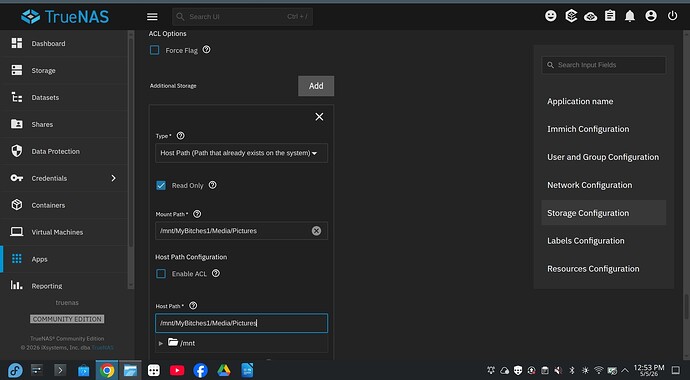Open the Type dropdown (Host Path)
Image resolution: width=690 pixels, height=380 pixels.
(x=241, y=153)
